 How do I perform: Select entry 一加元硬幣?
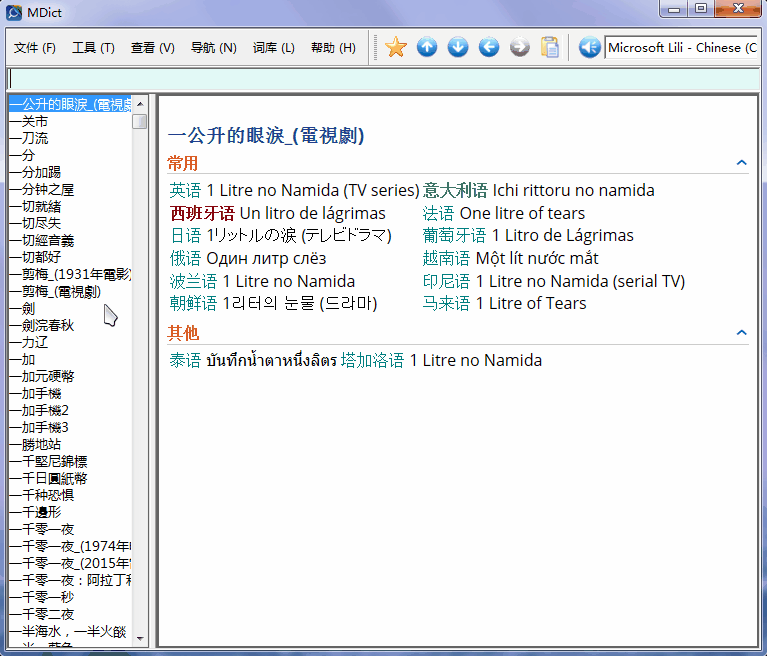click(42, 376)
